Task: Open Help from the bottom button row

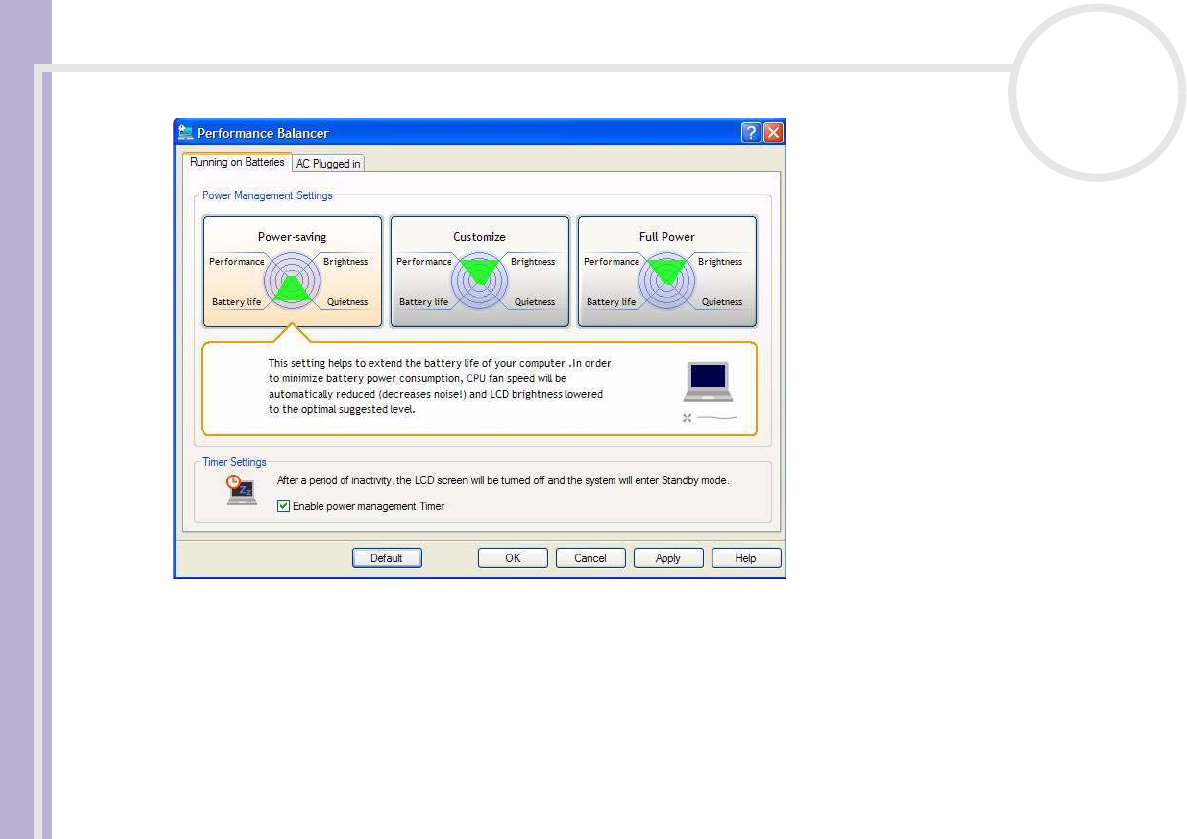Action: point(746,558)
